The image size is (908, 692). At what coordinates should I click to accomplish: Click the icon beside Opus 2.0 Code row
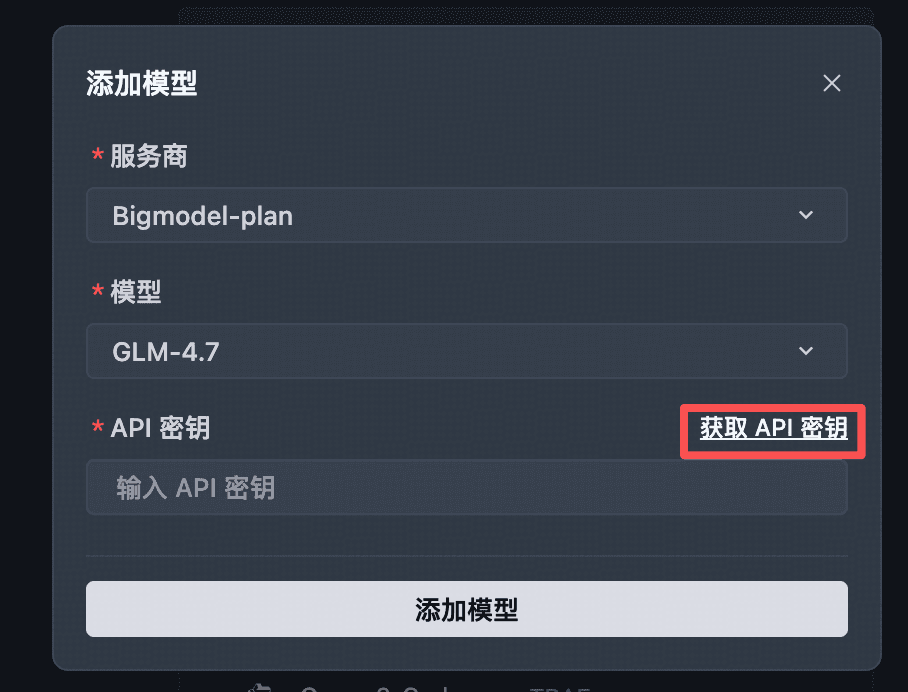click(x=258, y=687)
